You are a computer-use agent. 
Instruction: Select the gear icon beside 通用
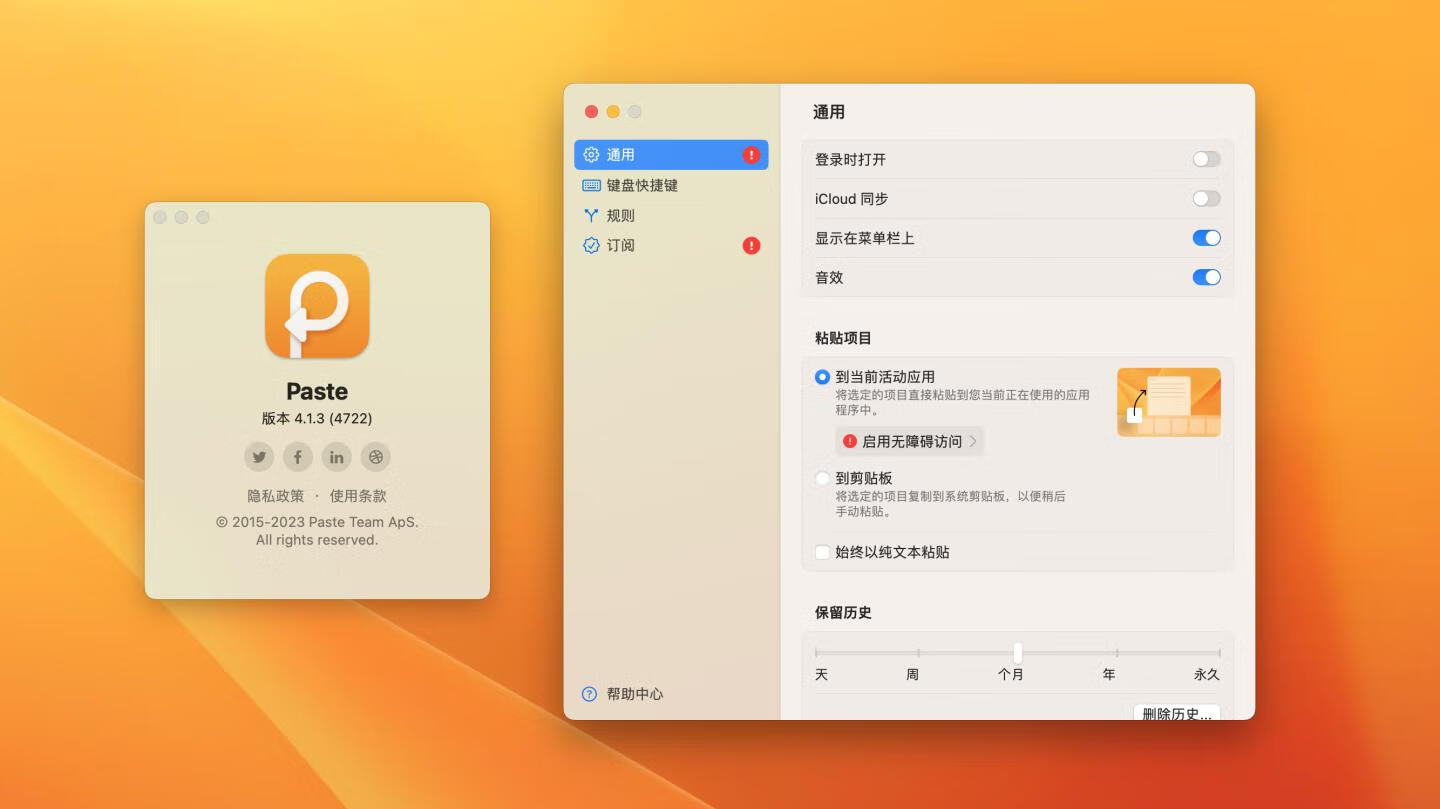pyautogui.click(x=591, y=154)
